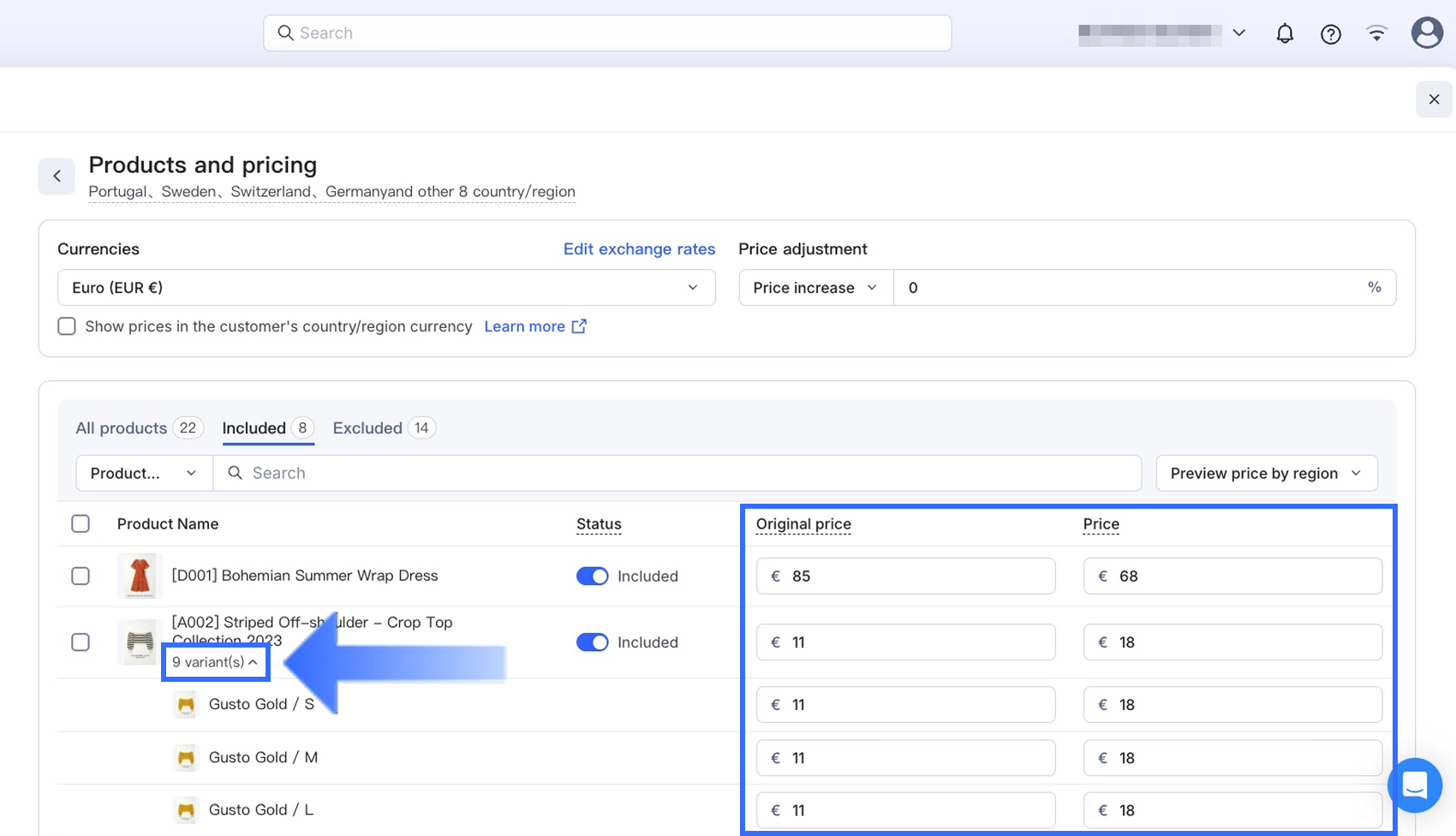
Task: Open Preview price by region dropdown
Action: tap(1266, 474)
